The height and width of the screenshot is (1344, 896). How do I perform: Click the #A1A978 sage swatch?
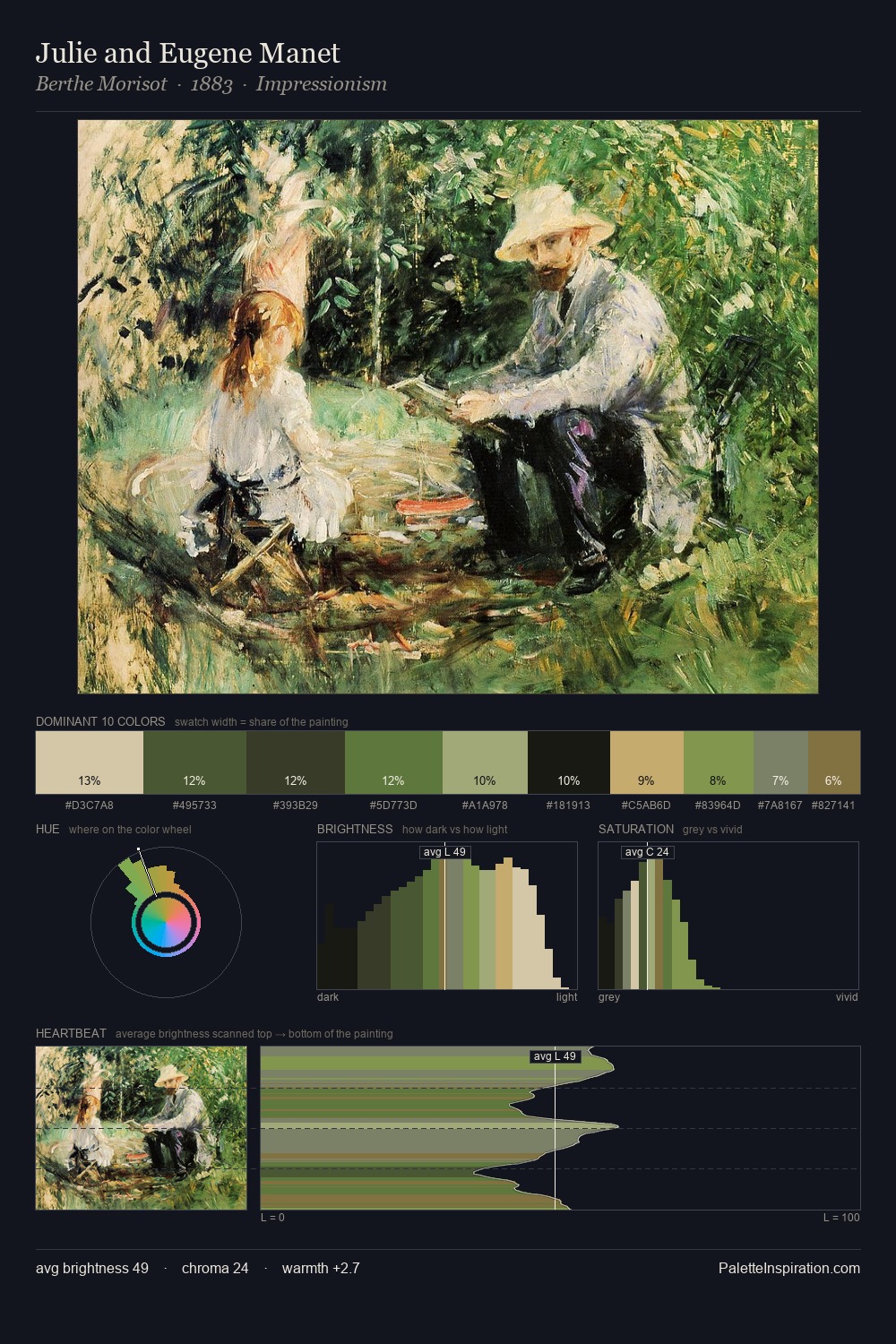coord(485,762)
